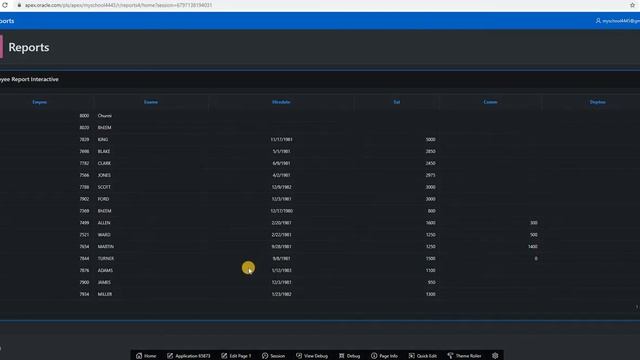Activate Quick Edit in developer toolbar

pos(422,356)
